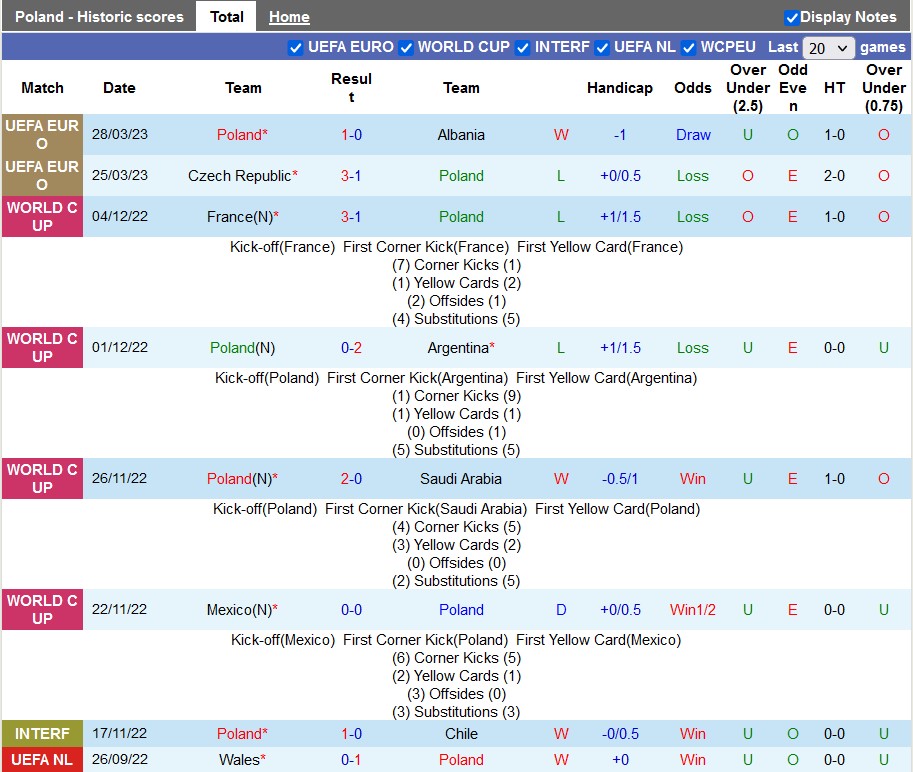The width and height of the screenshot is (913, 772).
Task: Open the Last games count dropdown
Action: point(829,48)
